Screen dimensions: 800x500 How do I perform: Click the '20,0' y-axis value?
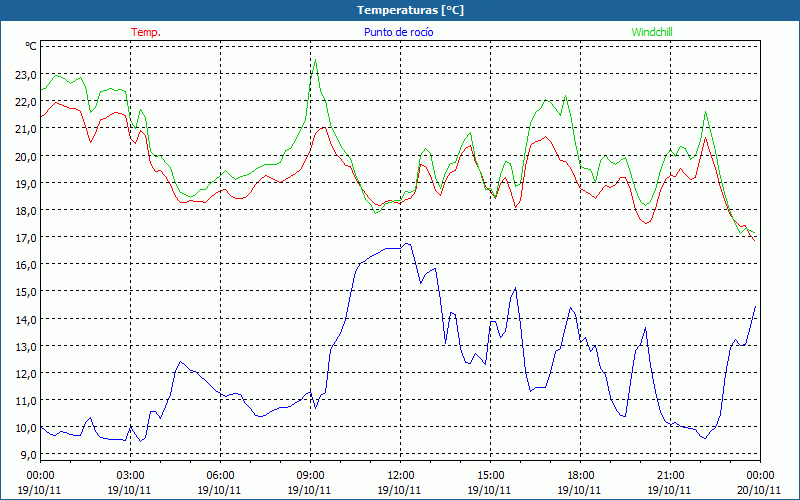[26, 157]
